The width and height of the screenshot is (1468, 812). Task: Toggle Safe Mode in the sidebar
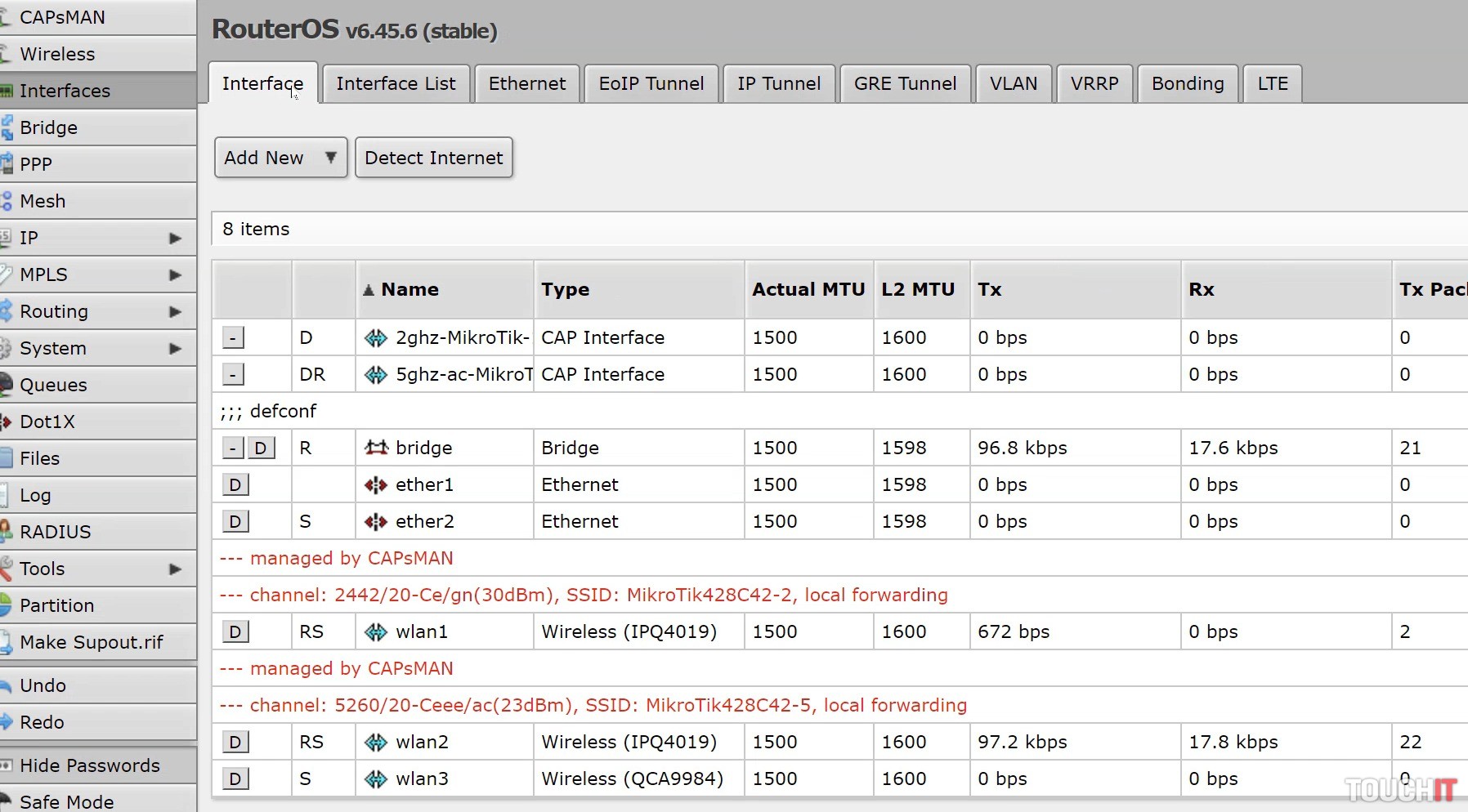pyautogui.click(x=66, y=801)
